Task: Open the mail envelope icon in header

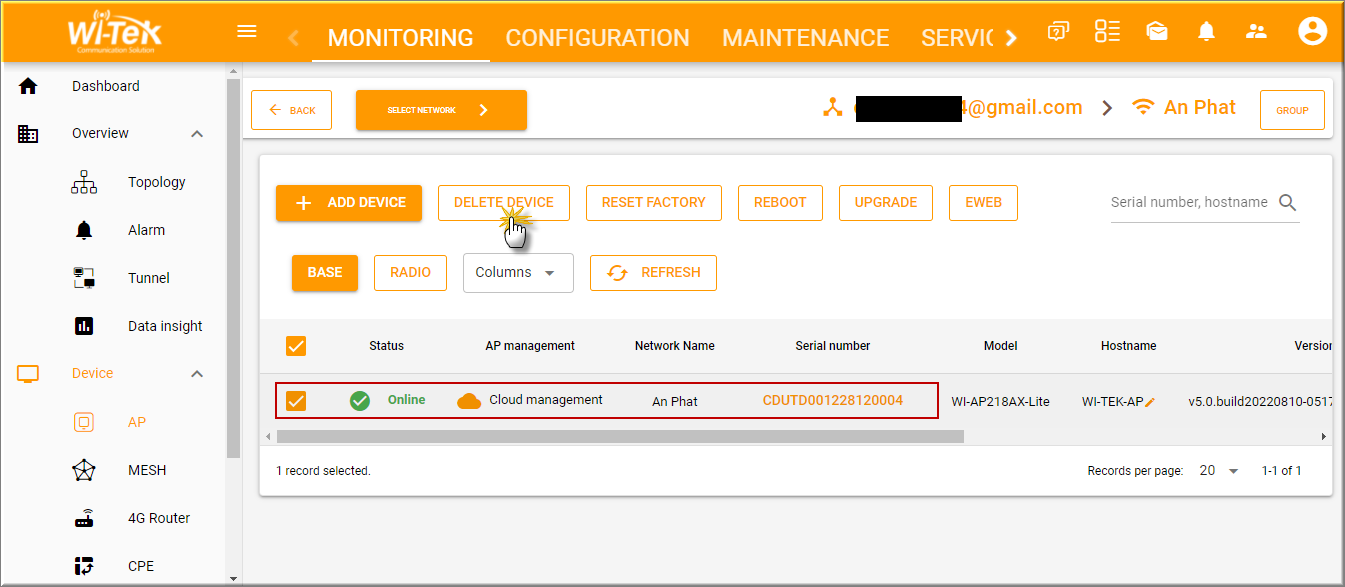Action: tap(1157, 32)
